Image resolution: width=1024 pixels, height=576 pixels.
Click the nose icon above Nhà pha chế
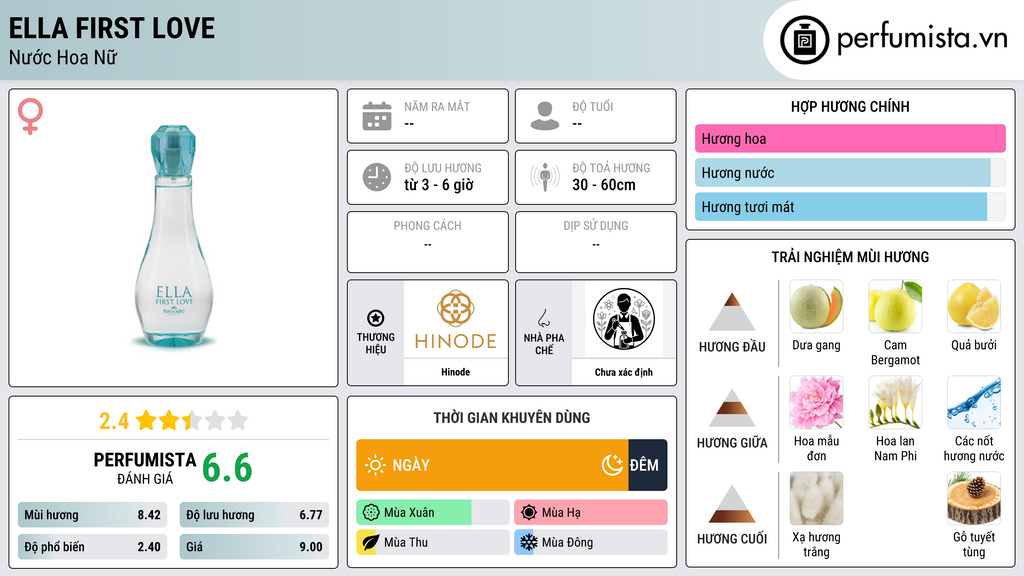point(543,318)
